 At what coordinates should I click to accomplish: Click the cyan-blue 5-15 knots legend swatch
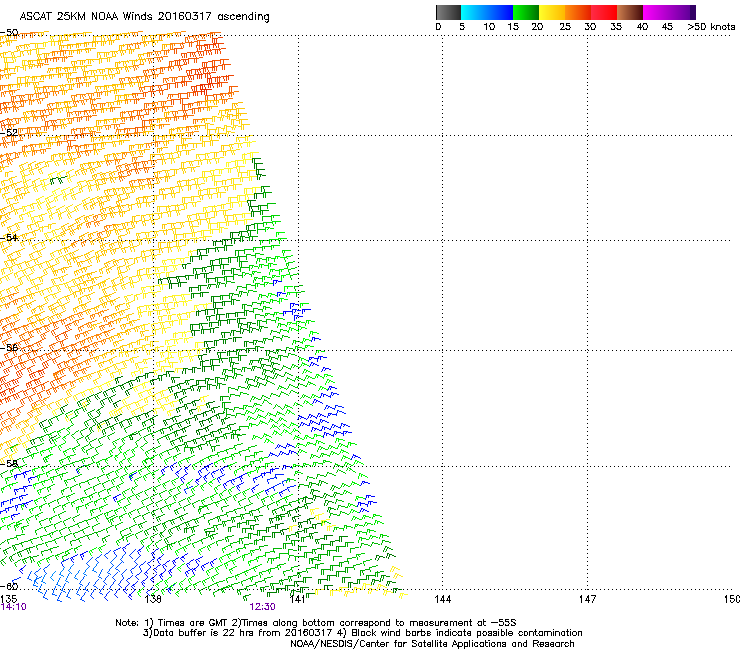pos(487,12)
